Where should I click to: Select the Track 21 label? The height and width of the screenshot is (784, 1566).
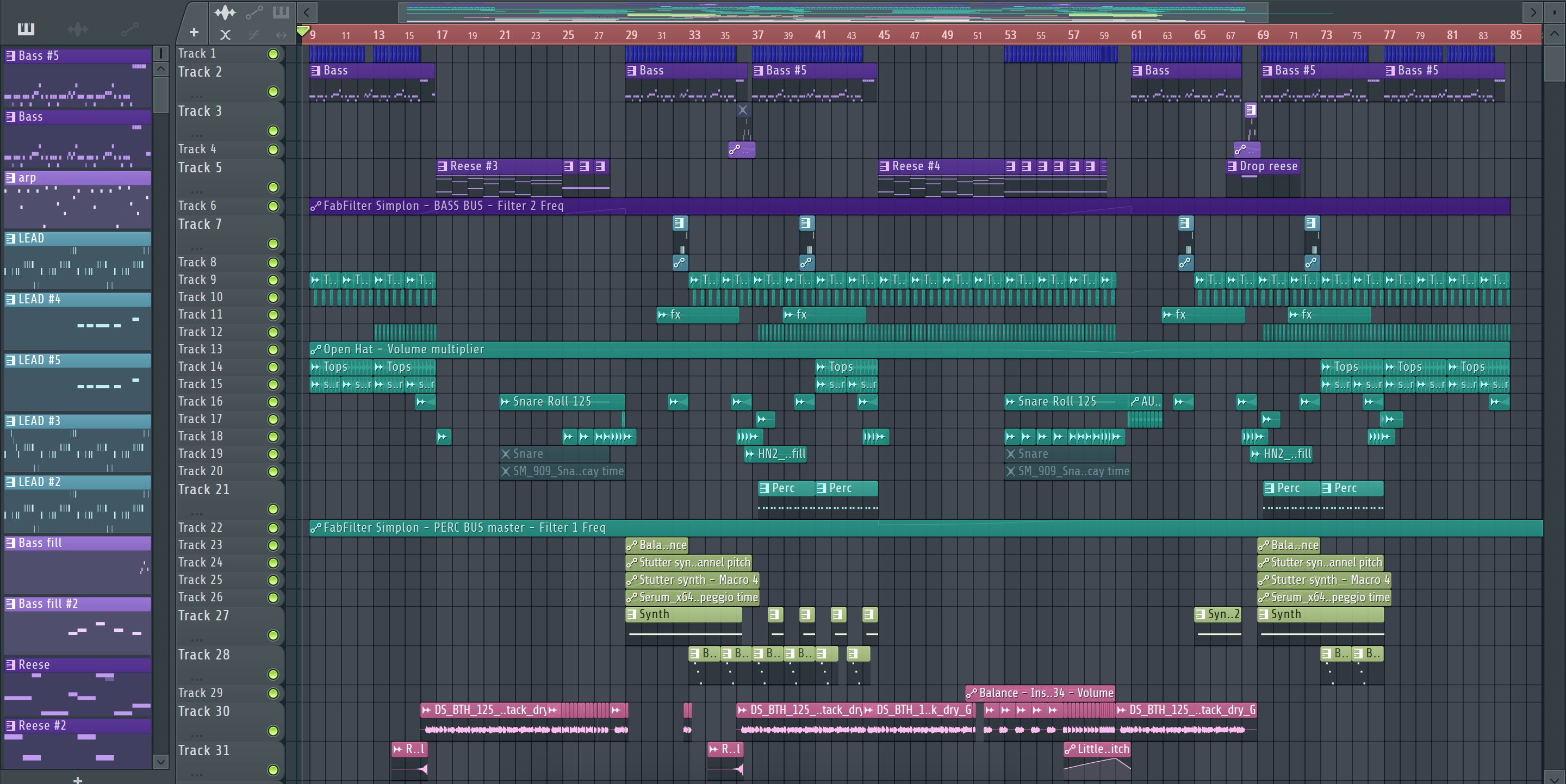point(204,490)
